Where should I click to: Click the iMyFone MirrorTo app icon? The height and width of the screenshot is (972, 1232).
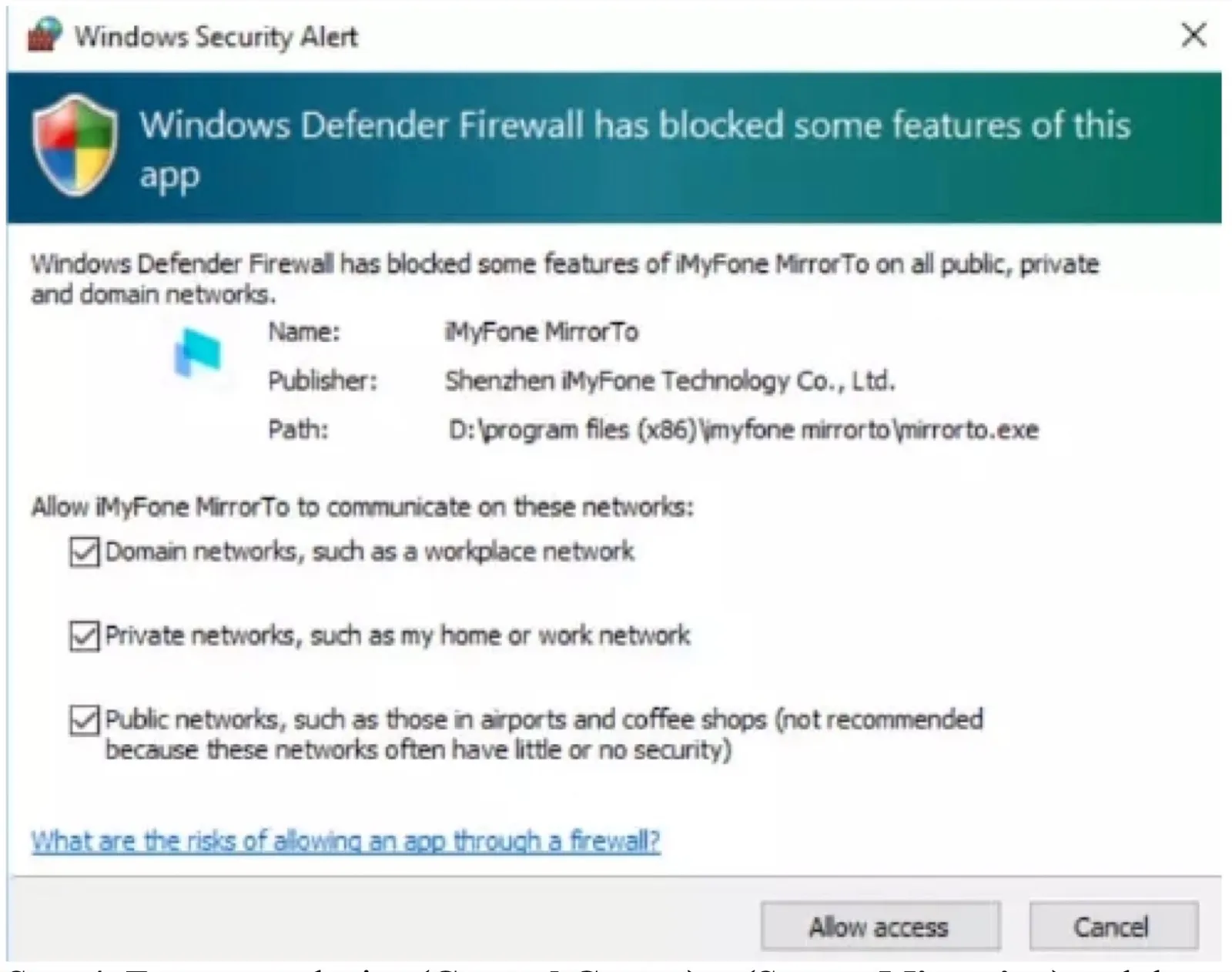(x=198, y=354)
